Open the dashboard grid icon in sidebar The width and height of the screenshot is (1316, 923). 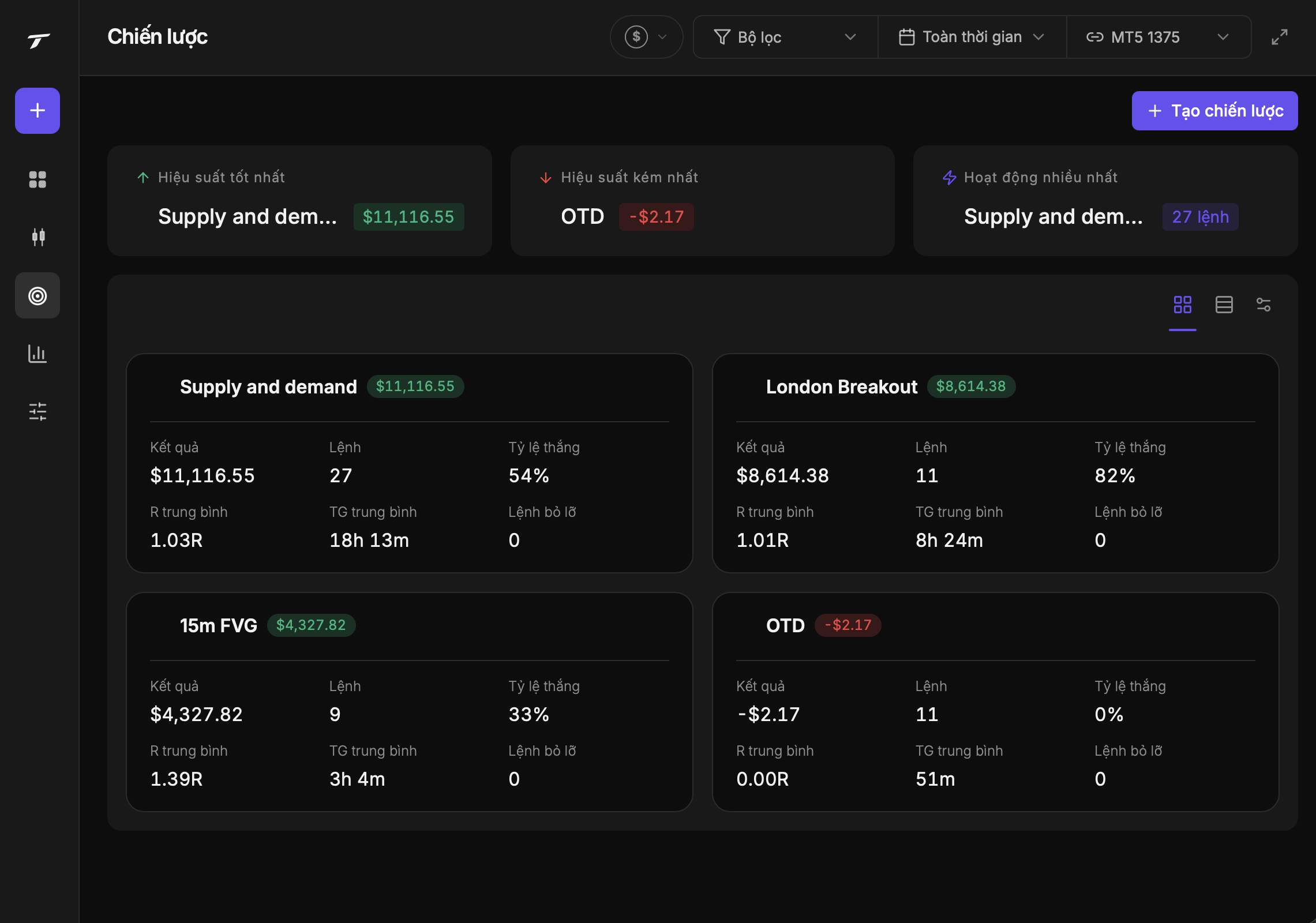point(38,179)
